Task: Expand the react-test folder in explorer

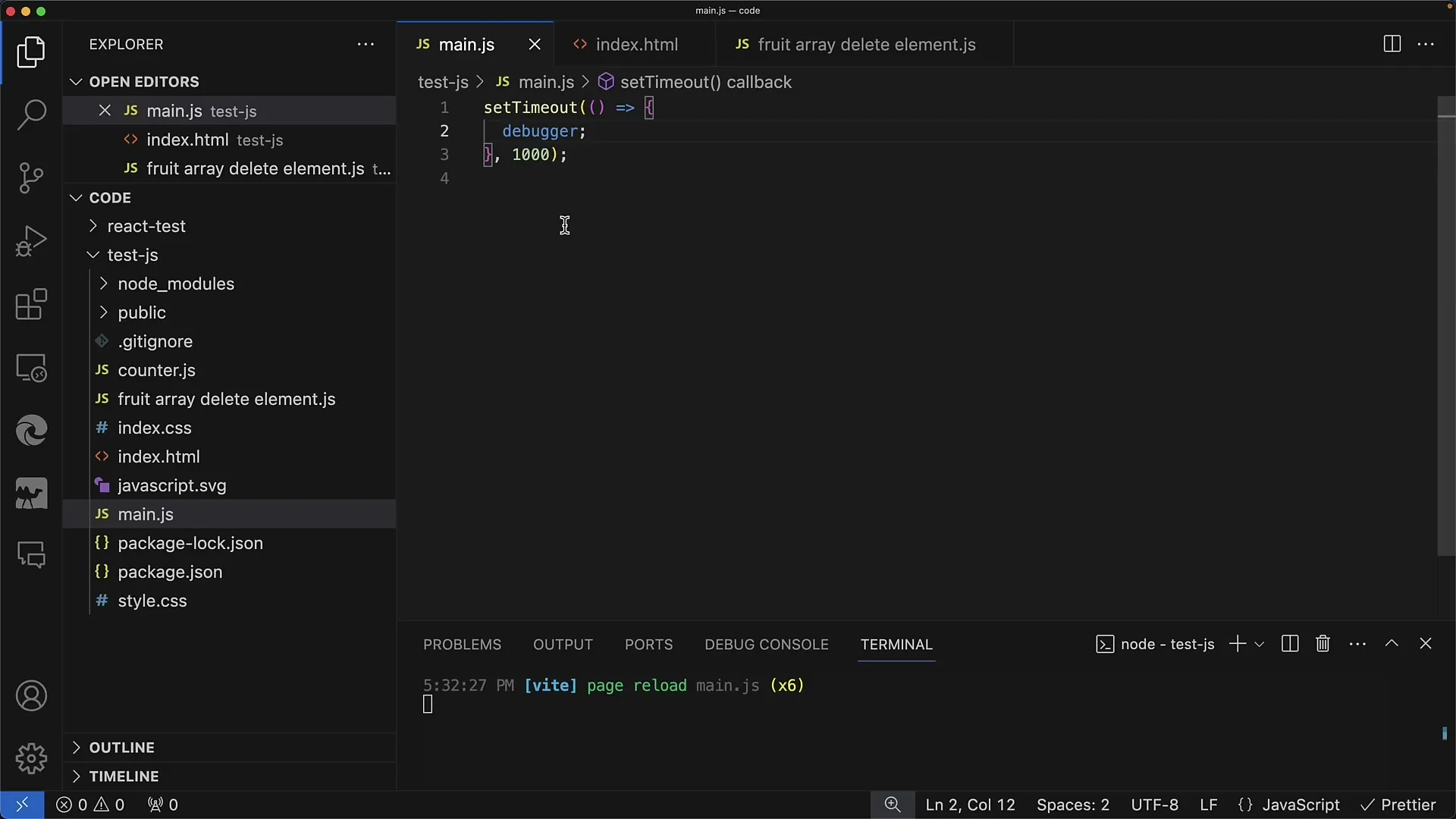Action: pos(93,225)
